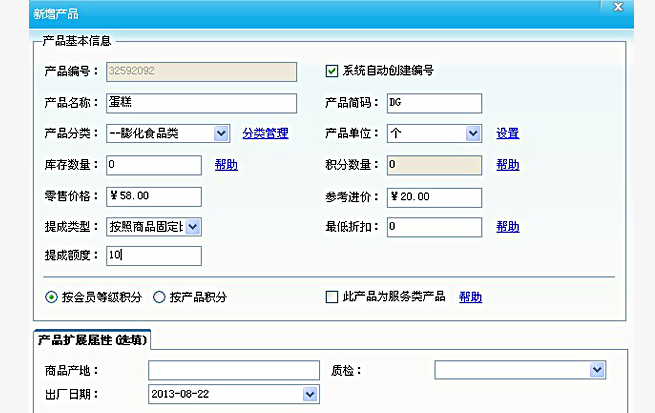The image size is (655, 413).
Task: Switch to 产品扩展属性 (选填) tab
Action: click(91, 340)
